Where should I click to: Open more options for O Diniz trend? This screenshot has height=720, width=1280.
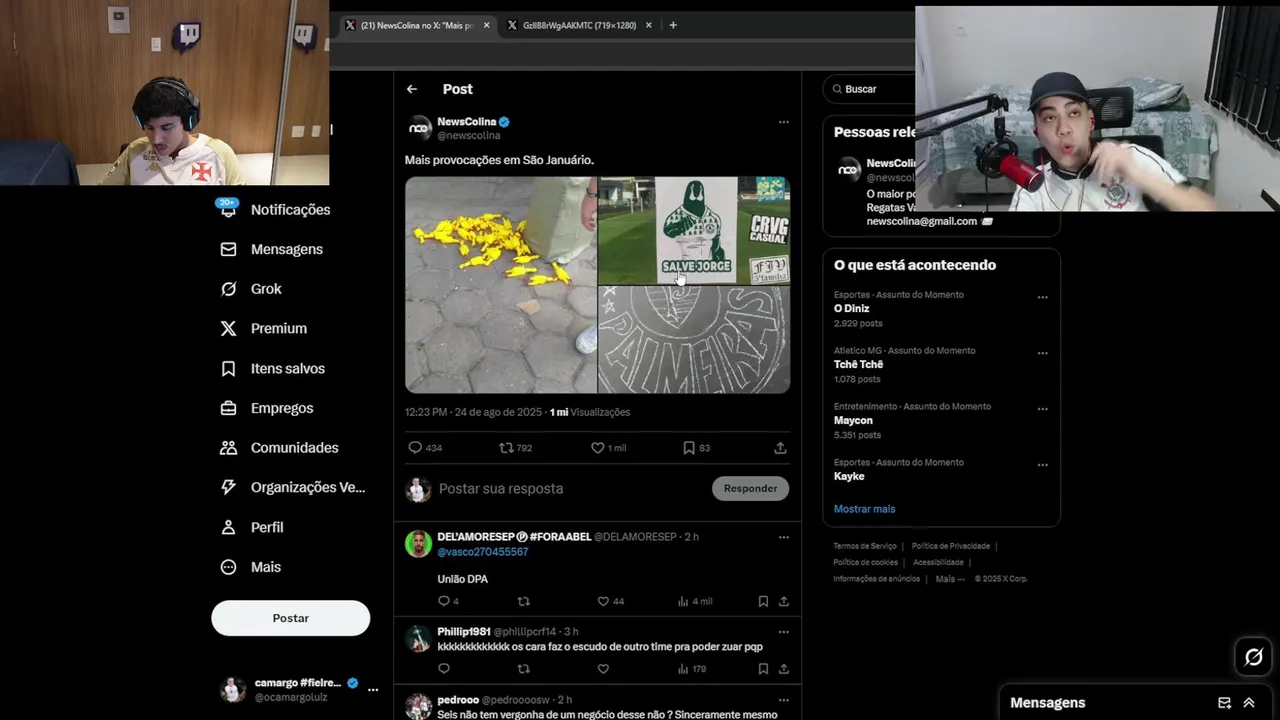pyautogui.click(x=1042, y=297)
